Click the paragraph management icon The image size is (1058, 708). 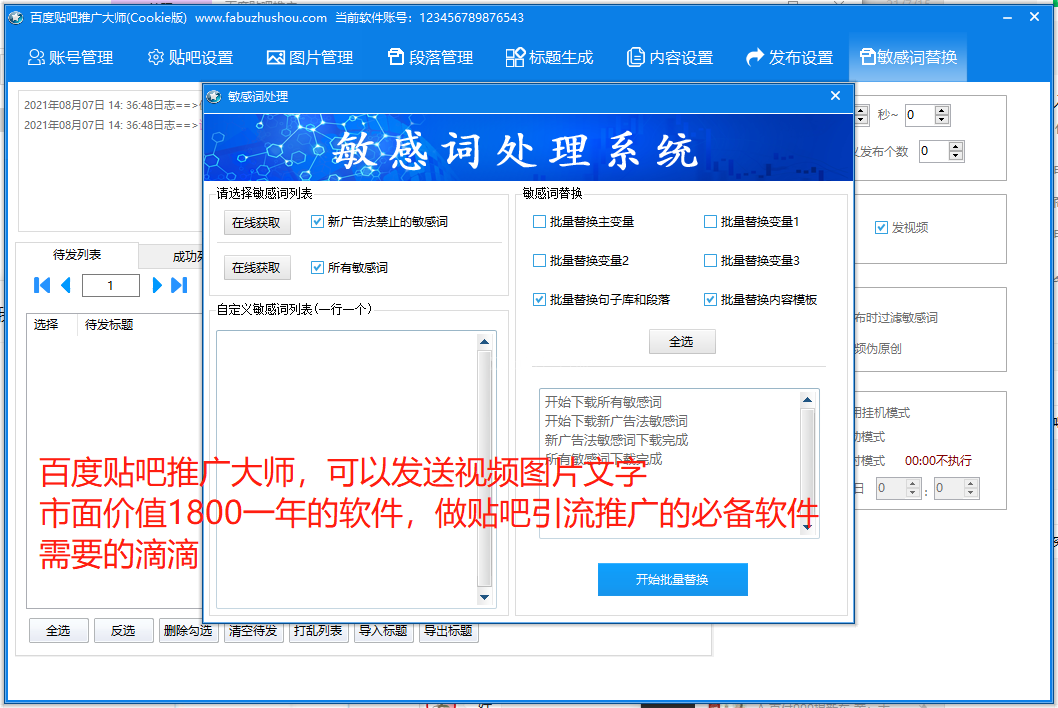[x=396, y=57]
